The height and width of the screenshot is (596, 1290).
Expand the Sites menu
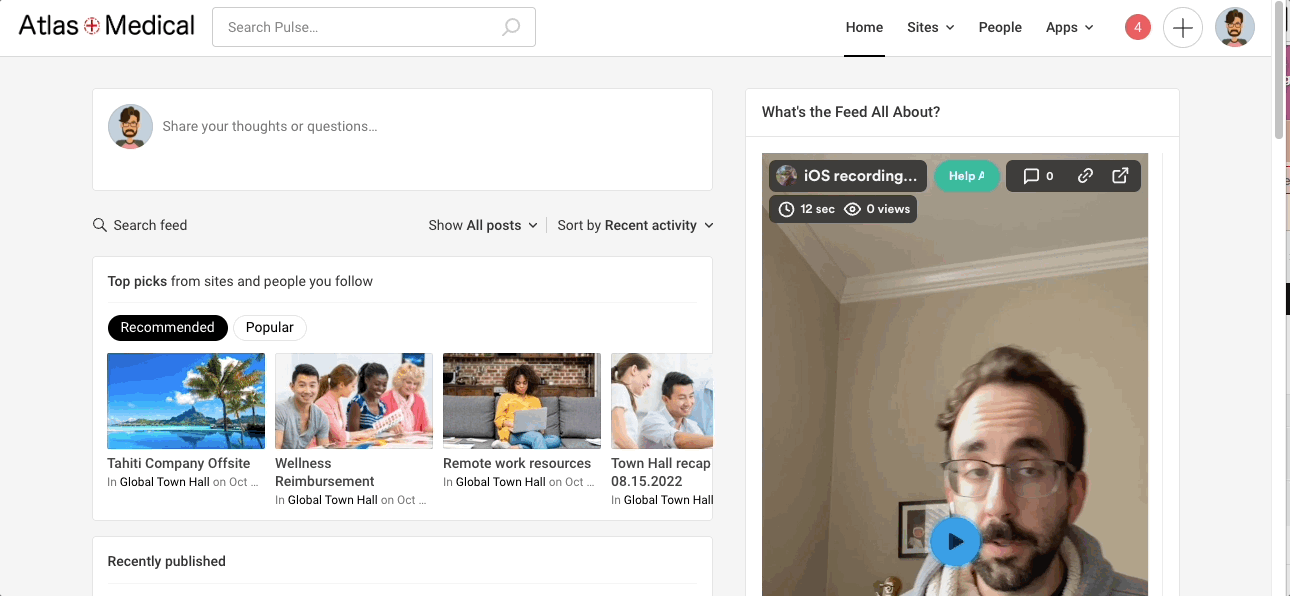tap(931, 27)
